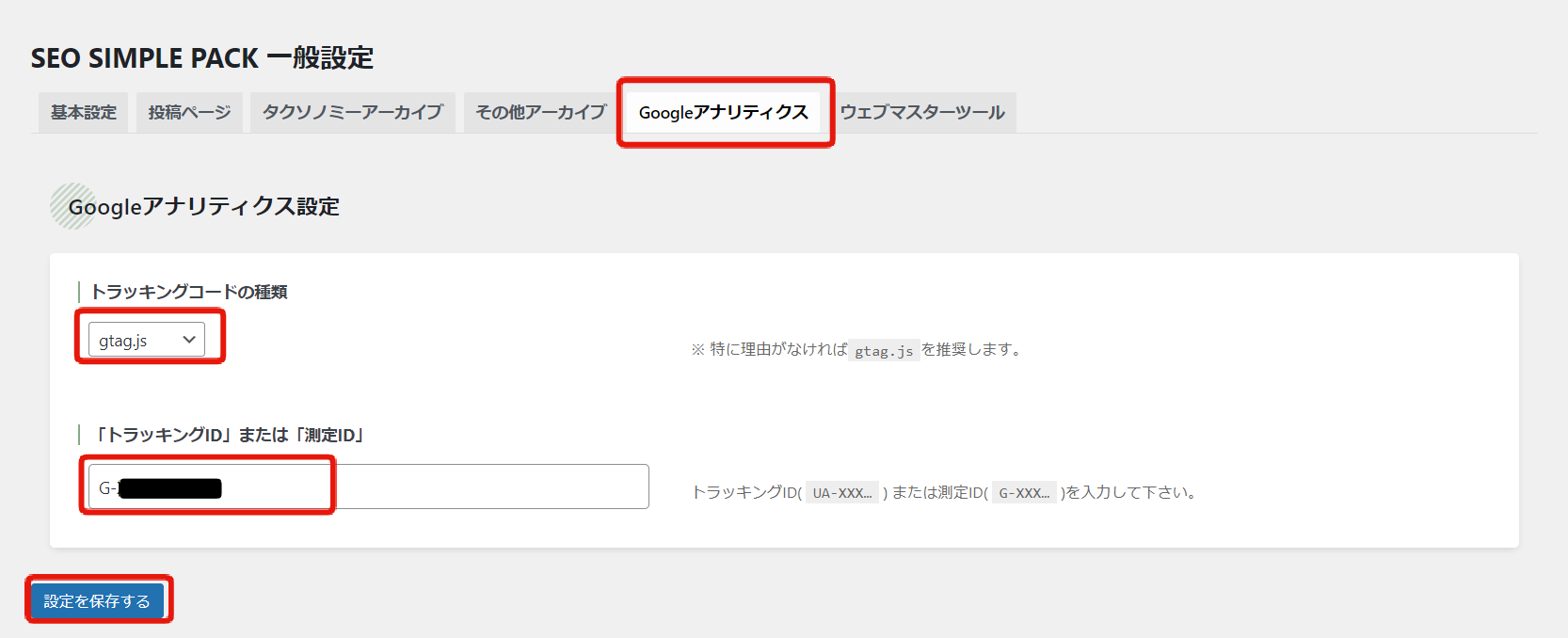
Task: Open the ウェブマスターツール tab
Action: tap(922, 112)
